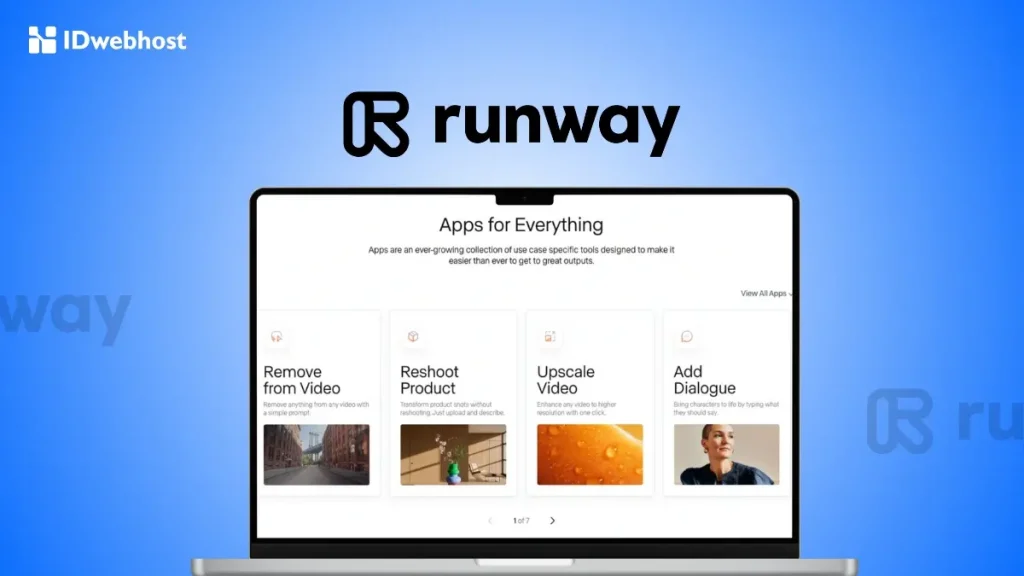This screenshot has height=576, width=1024.
Task: Go to the next page of apps
Action: (552, 520)
